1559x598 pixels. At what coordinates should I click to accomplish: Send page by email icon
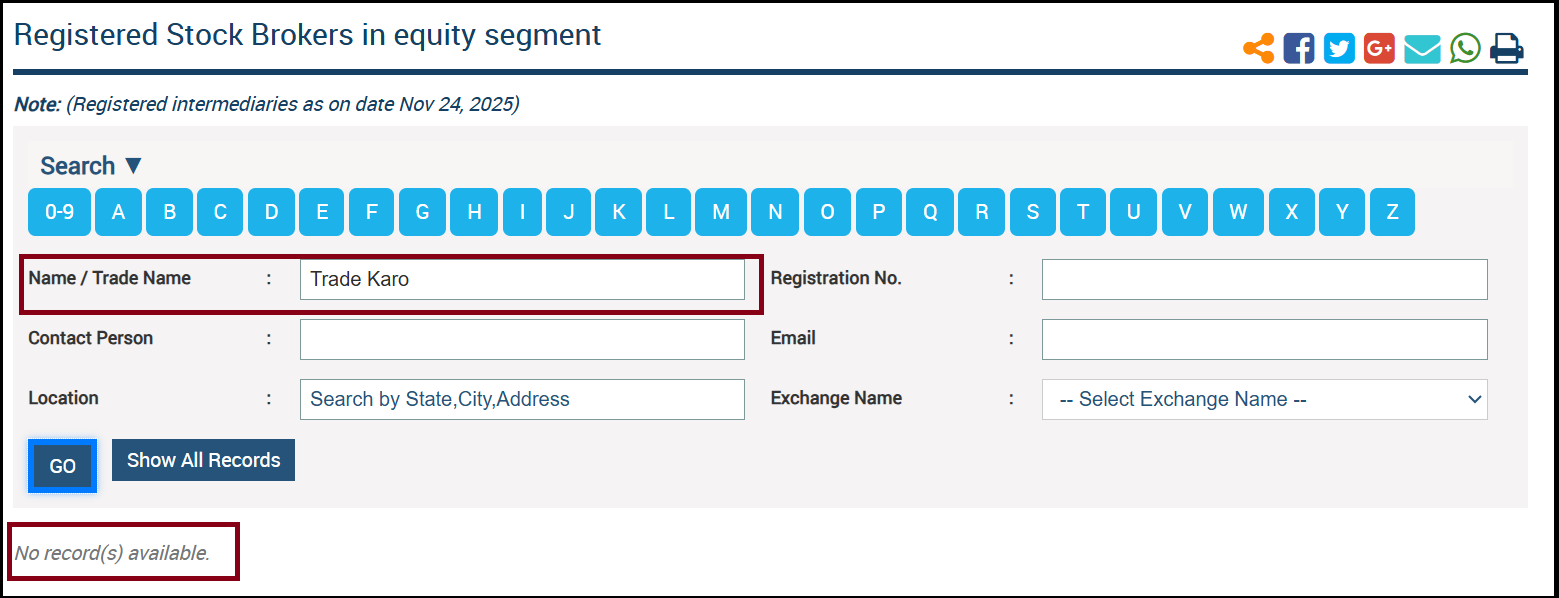click(1422, 48)
